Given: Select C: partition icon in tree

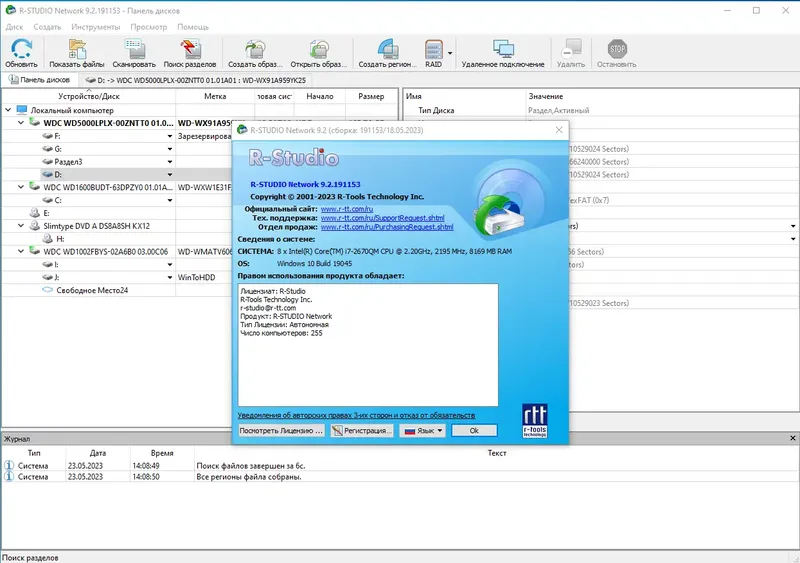Looking at the screenshot, I should point(47,200).
